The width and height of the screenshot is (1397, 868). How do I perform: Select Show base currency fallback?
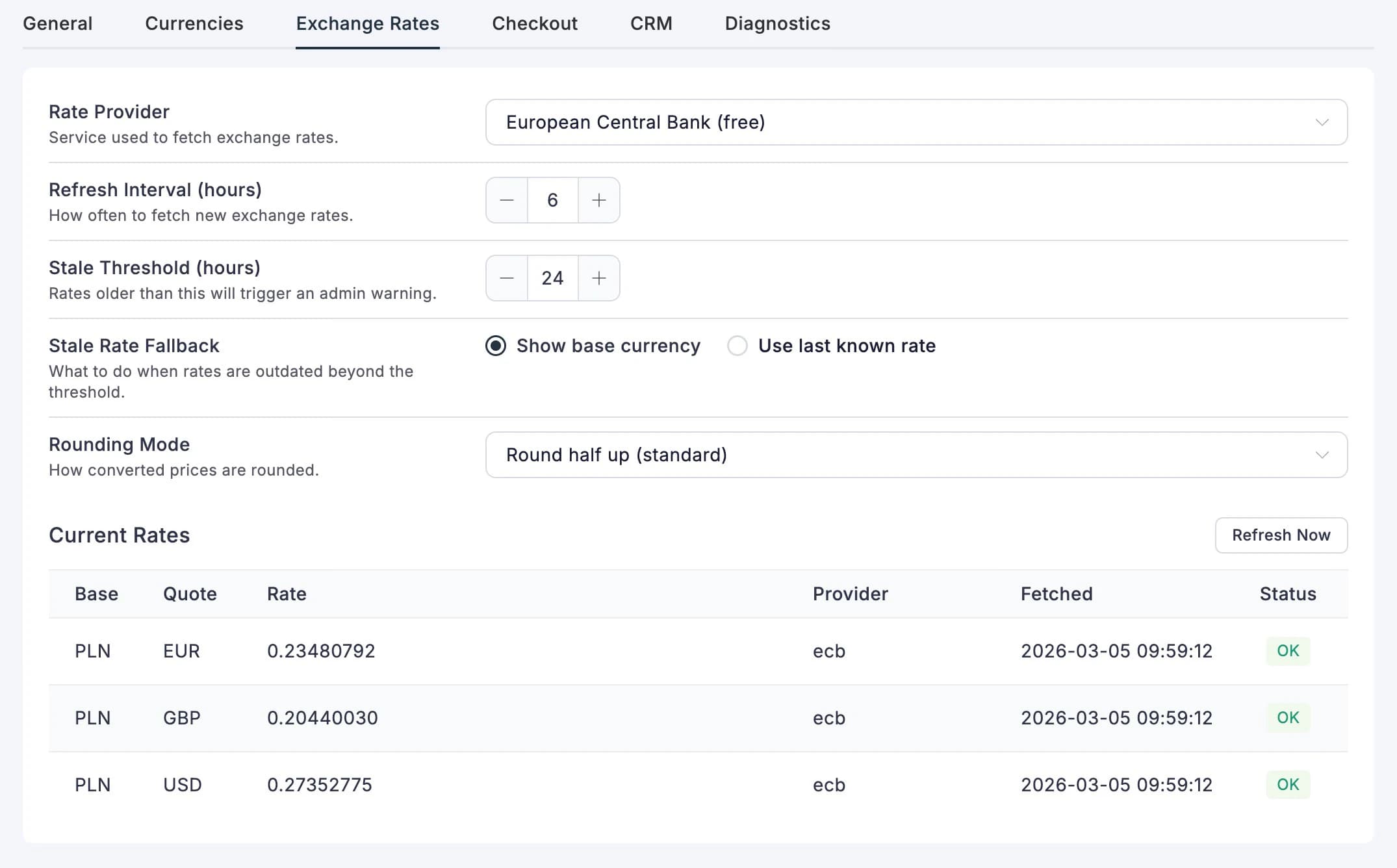[x=495, y=346]
